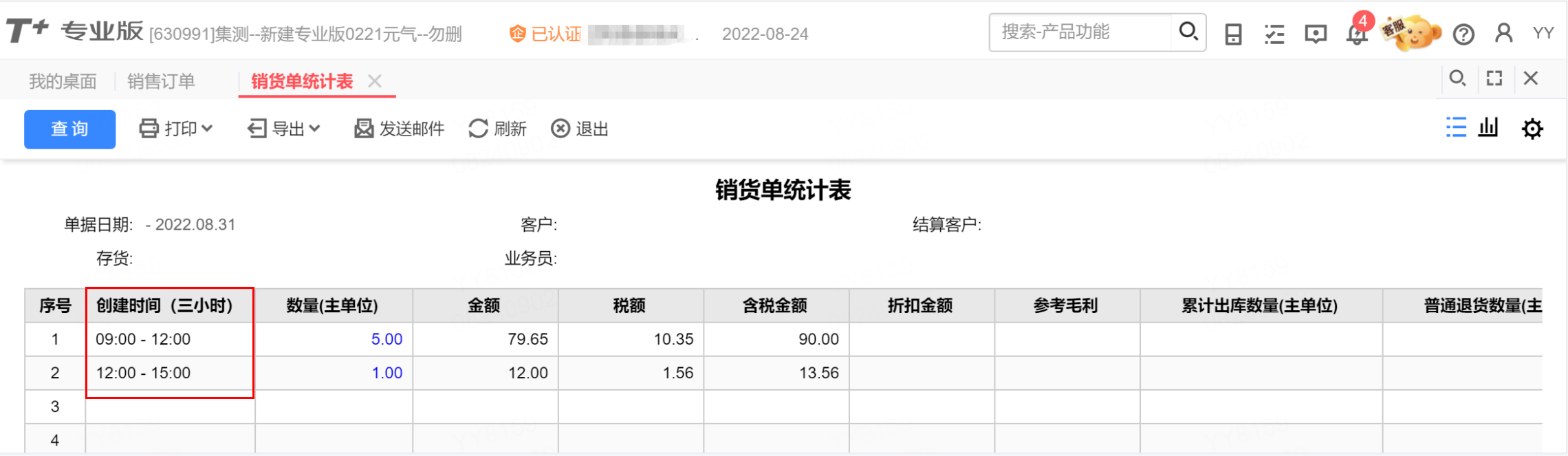Open the help question mark icon
This screenshot has height=456, width=1568.
[x=1463, y=34]
